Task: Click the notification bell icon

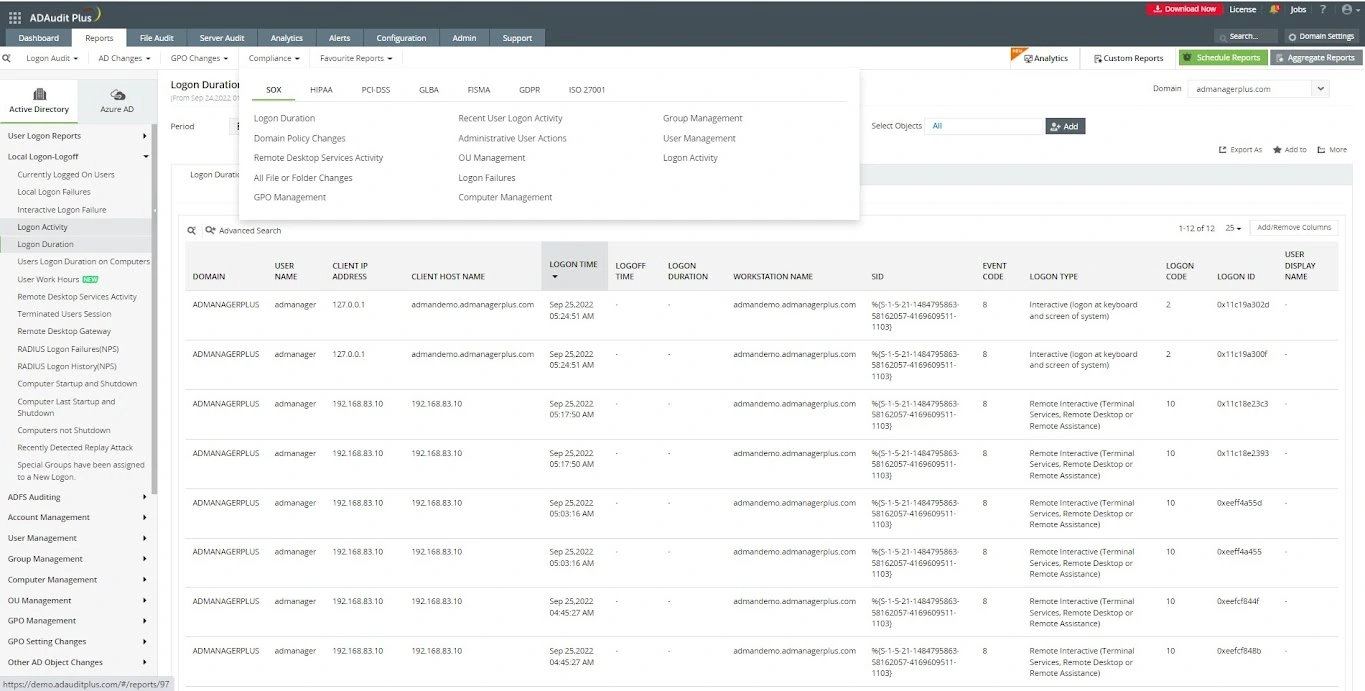Action: (1274, 9)
